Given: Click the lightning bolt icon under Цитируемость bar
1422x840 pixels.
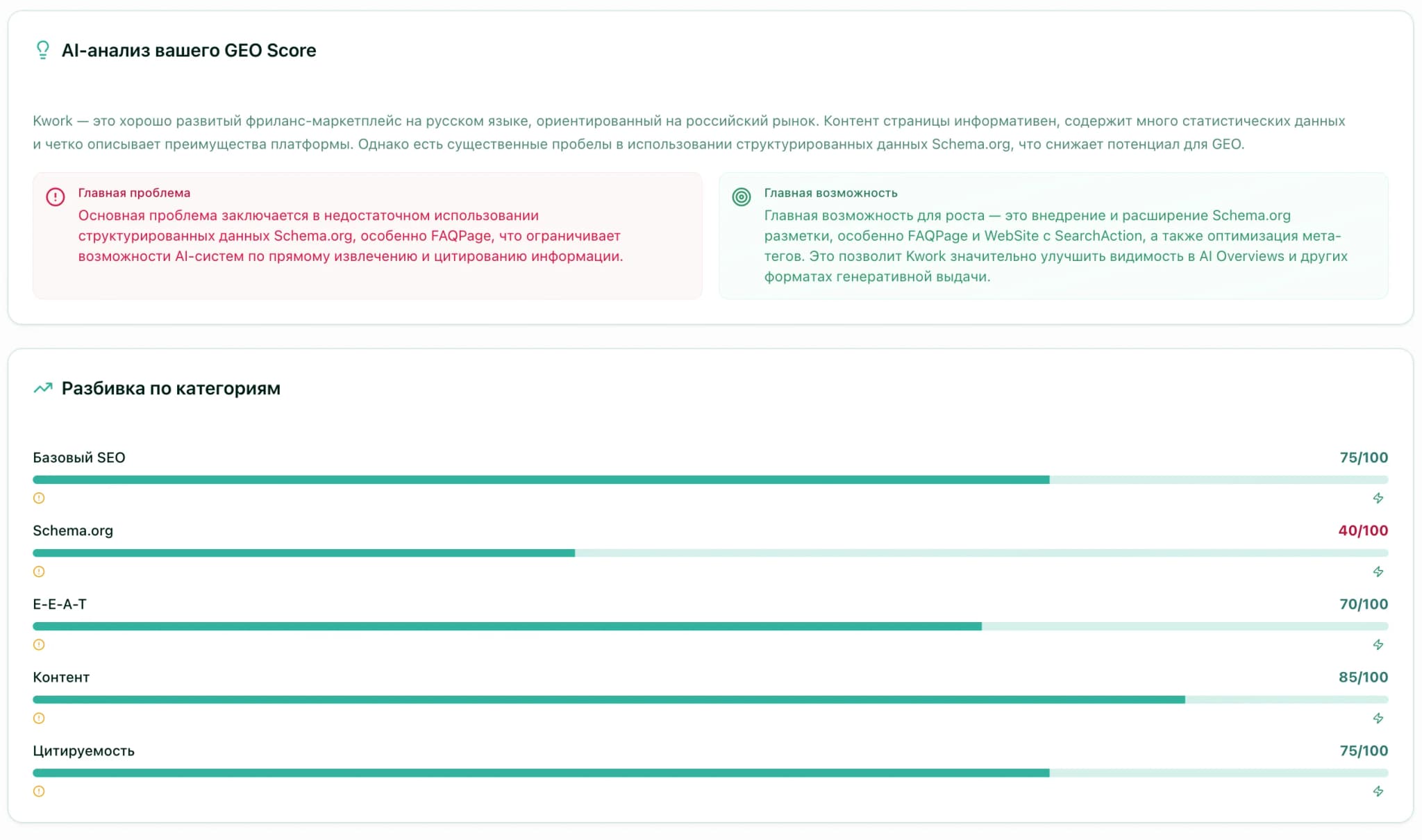Looking at the screenshot, I should (x=1378, y=791).
